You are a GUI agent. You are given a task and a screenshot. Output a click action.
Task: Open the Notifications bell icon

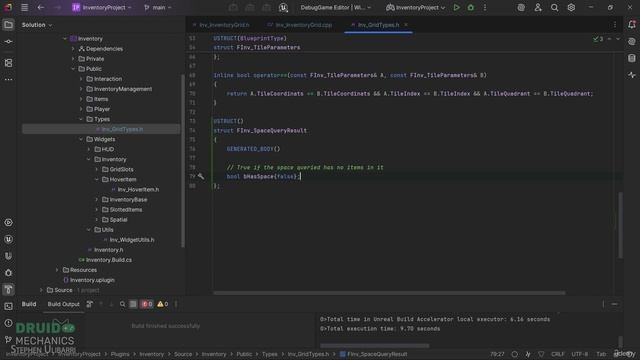coord(632,25)
